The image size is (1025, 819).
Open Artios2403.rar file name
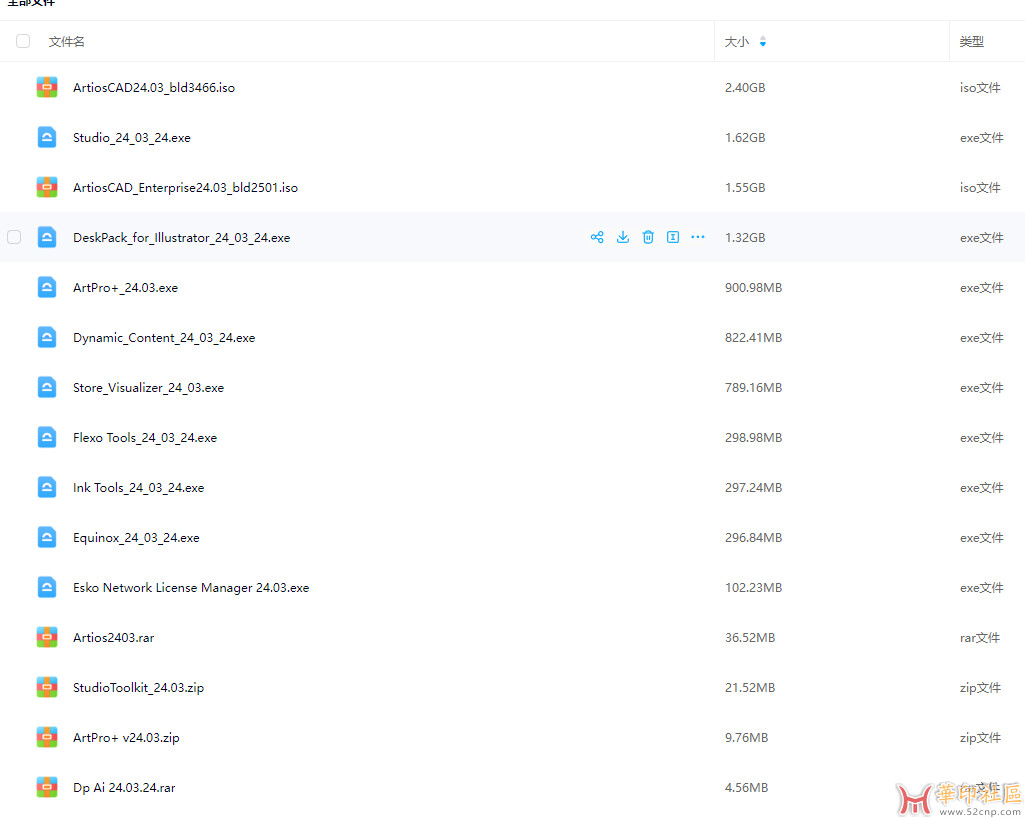113,637
